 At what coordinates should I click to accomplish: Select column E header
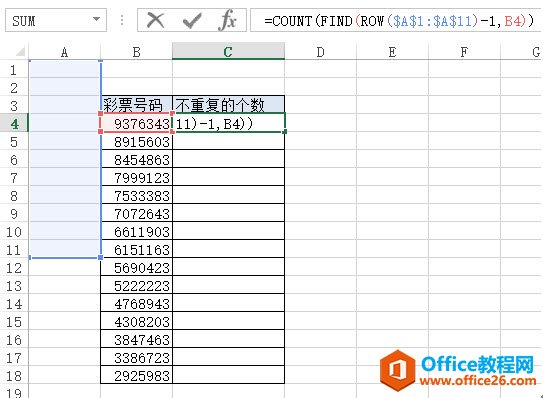pos(392,52)
